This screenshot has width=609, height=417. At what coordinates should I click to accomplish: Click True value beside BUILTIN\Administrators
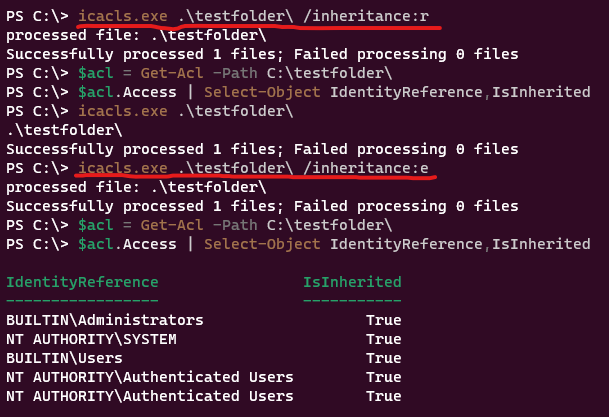click(x=383, y=320)
